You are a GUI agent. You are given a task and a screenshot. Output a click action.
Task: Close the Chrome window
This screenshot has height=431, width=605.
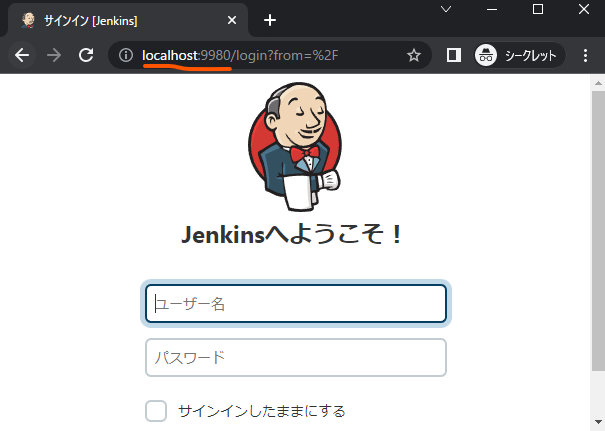[584, 9]
